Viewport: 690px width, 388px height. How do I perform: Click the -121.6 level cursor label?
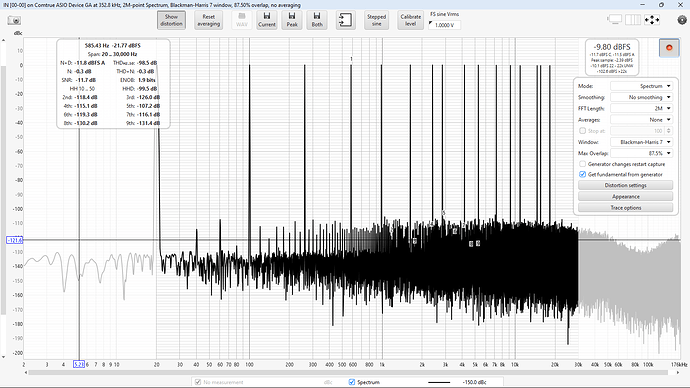click(15, 240)
